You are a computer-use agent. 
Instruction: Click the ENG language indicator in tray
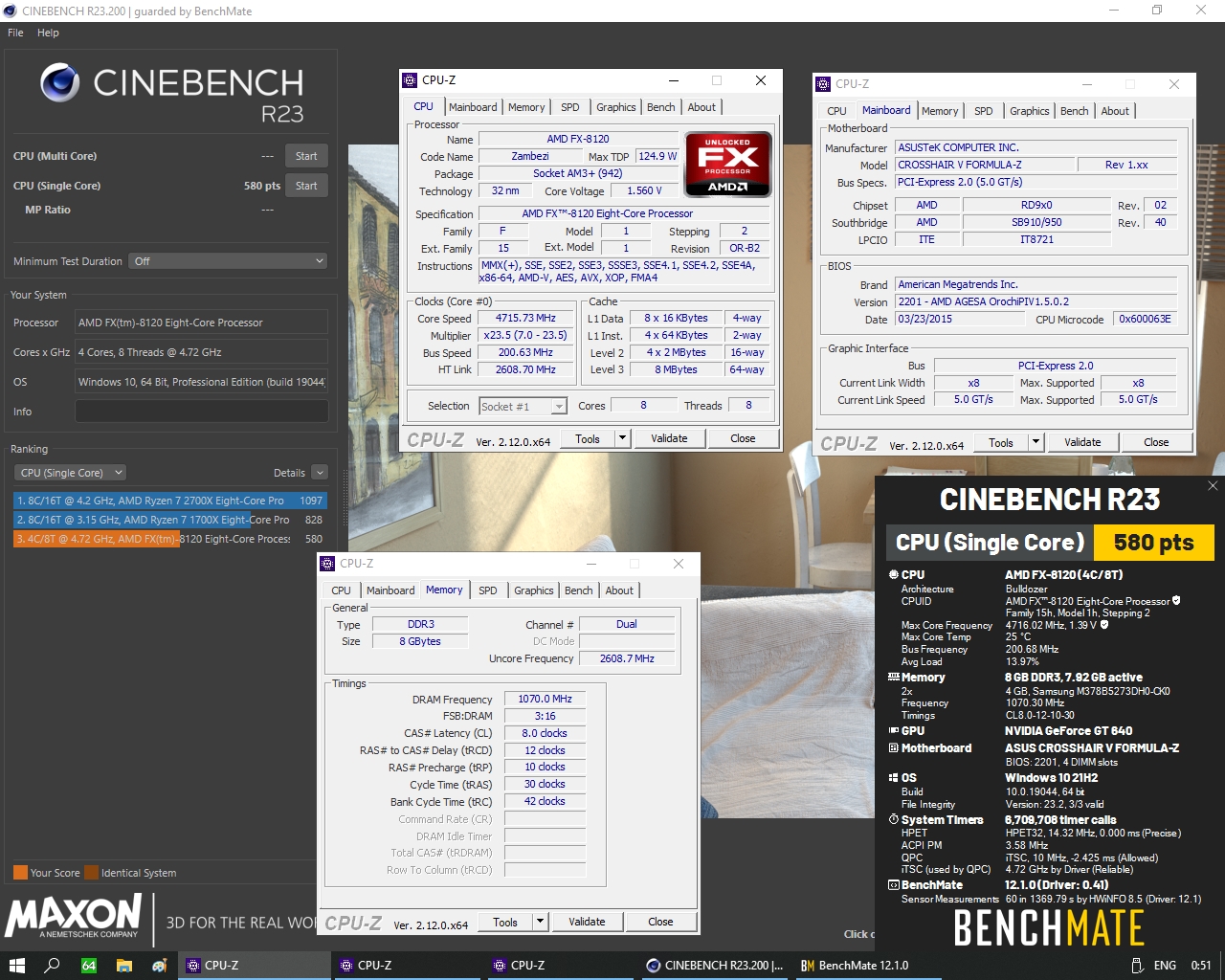[1165, 966]
